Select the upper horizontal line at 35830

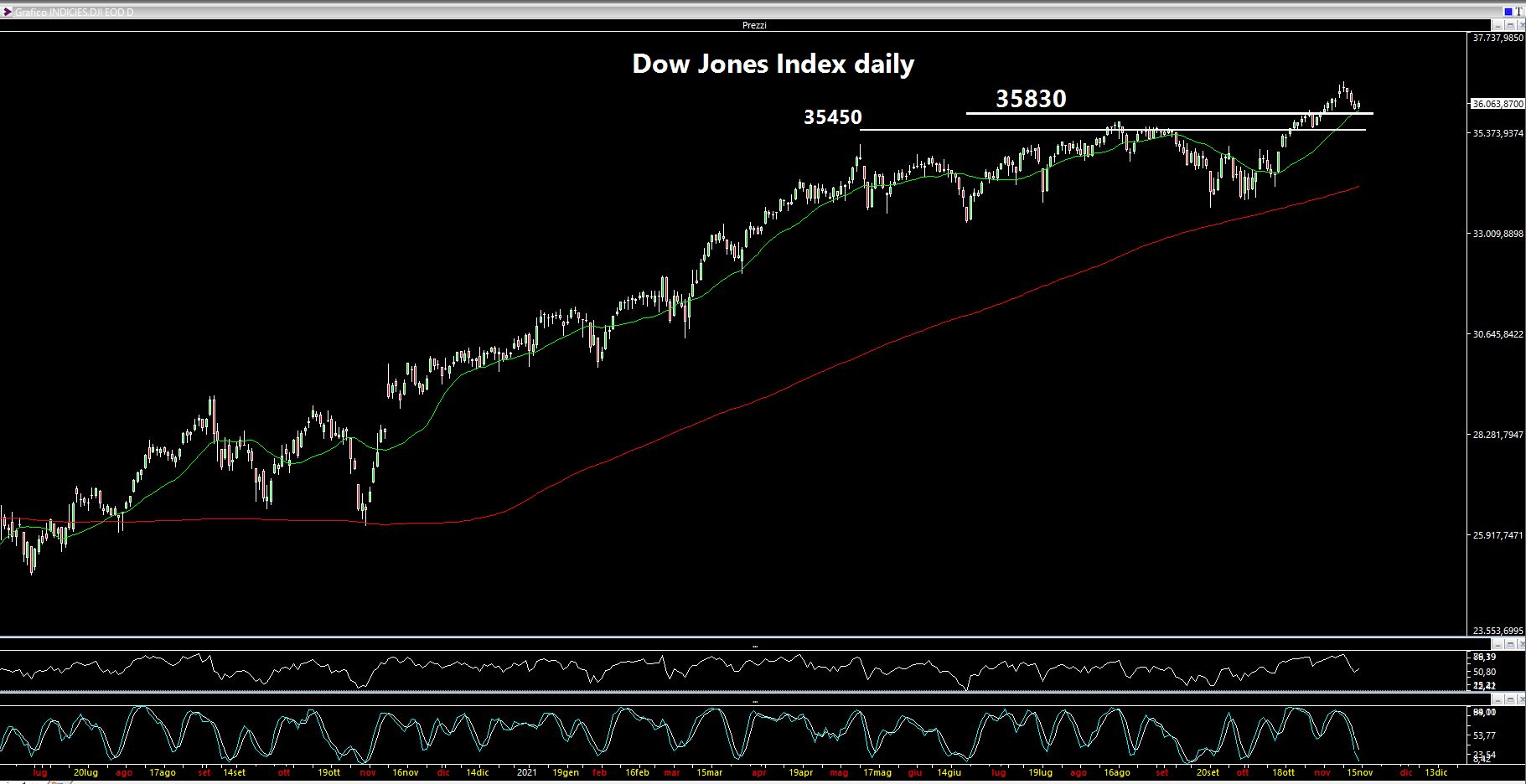click(1169, 113)
